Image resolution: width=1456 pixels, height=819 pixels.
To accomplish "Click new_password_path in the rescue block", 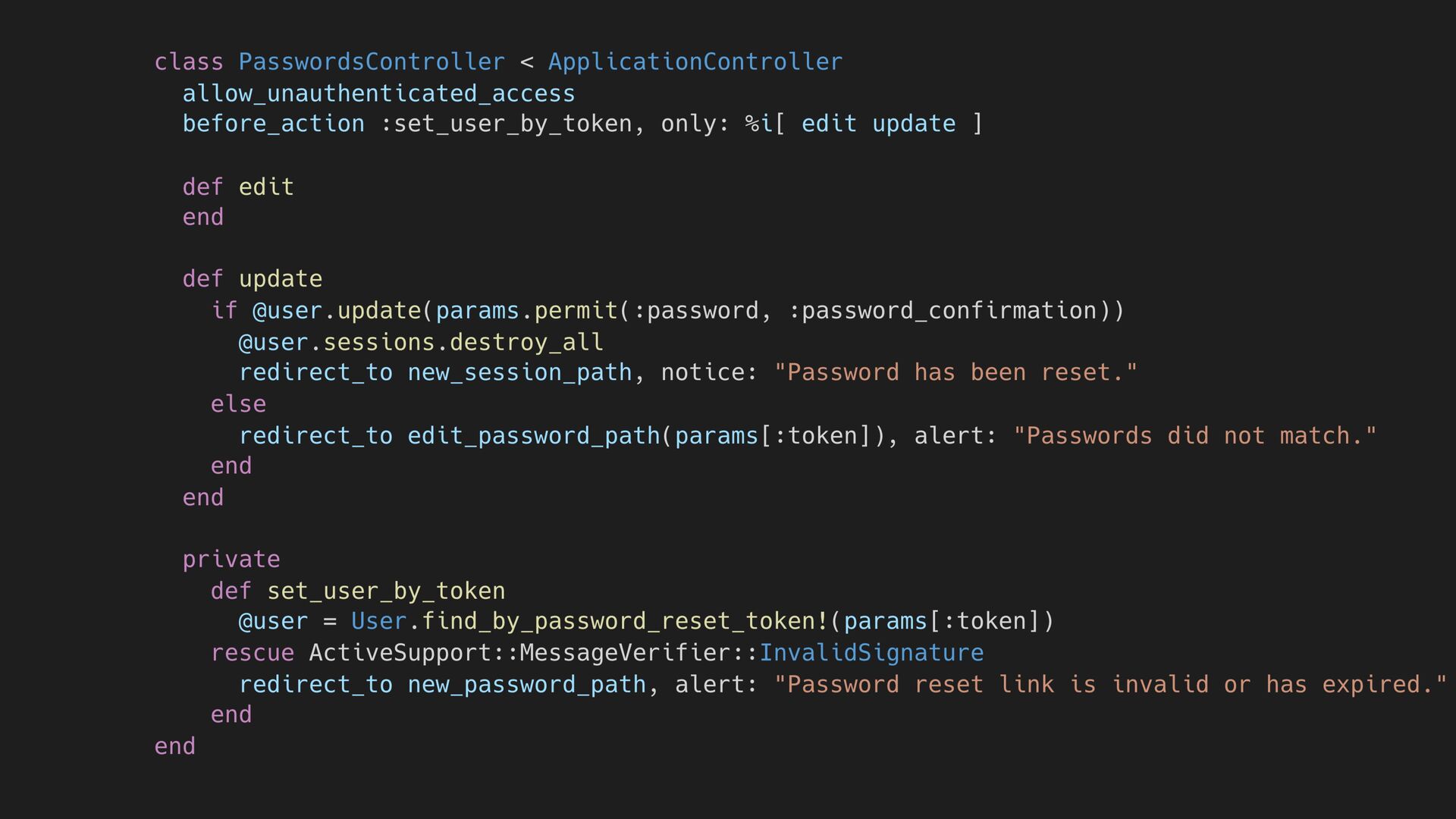I will pos(526,684).
